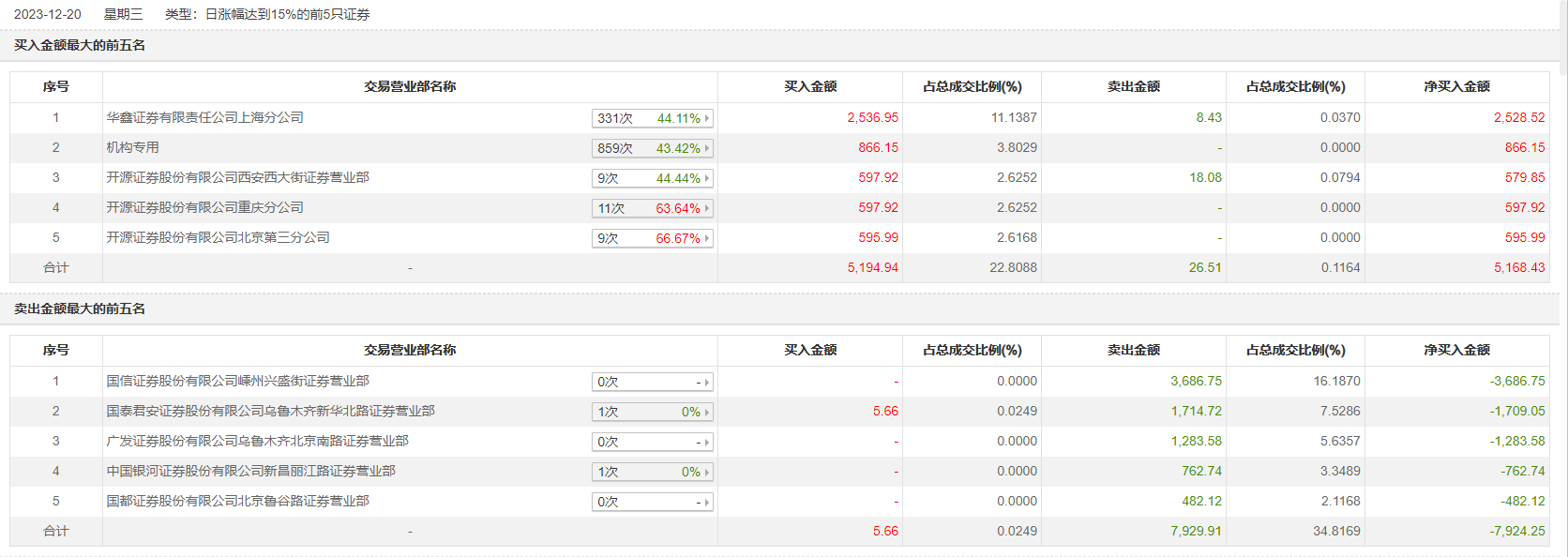Click the 机构专用 link

(x=132, y=147)
